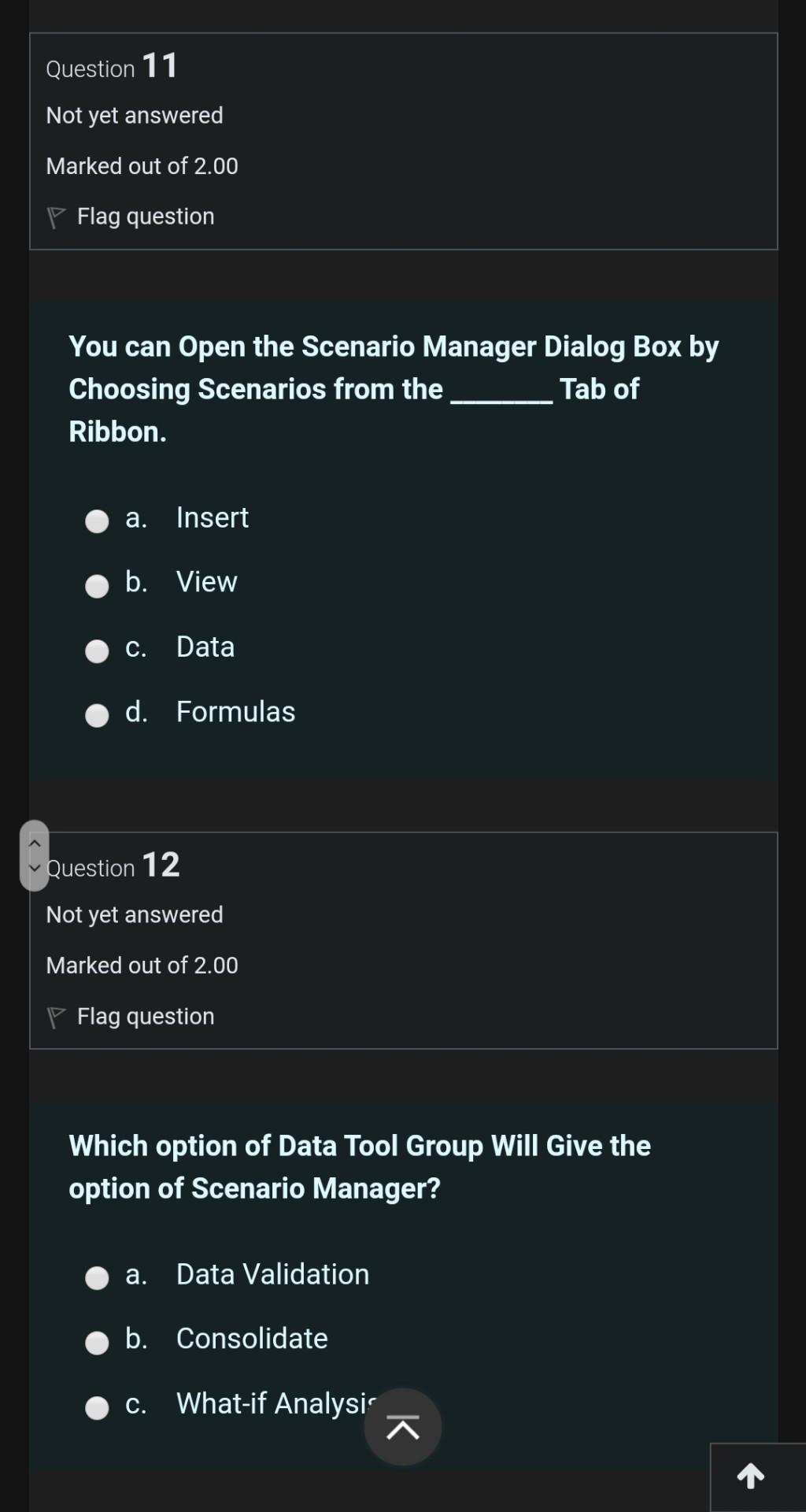Screen dimensions: 806x1512
Task: Select answer 'Data Validation' for Question 12
Action: tap(97, 1277)
